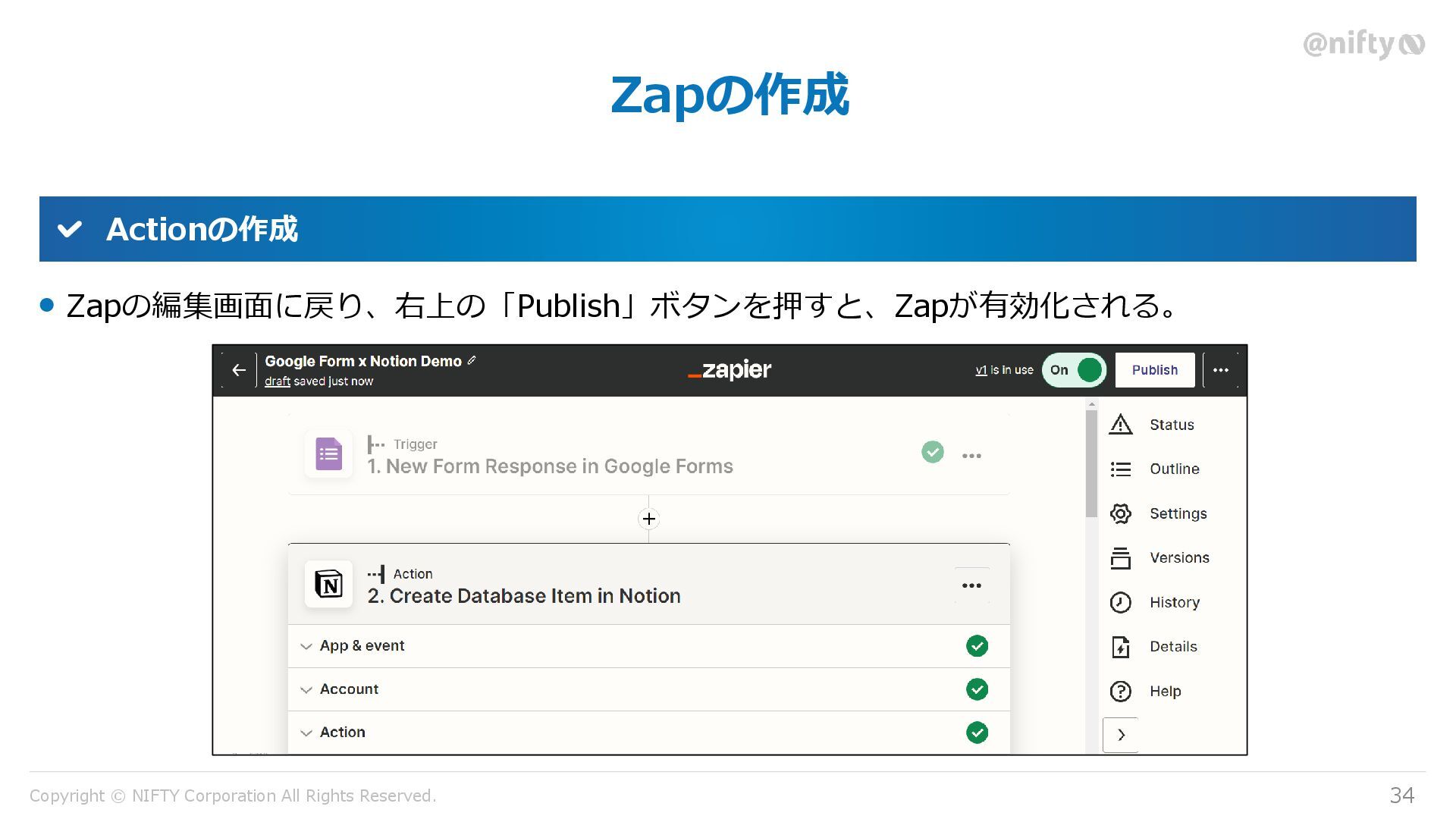
Task: Click the plus button to add a step
Action: click(x=649, y=519)
